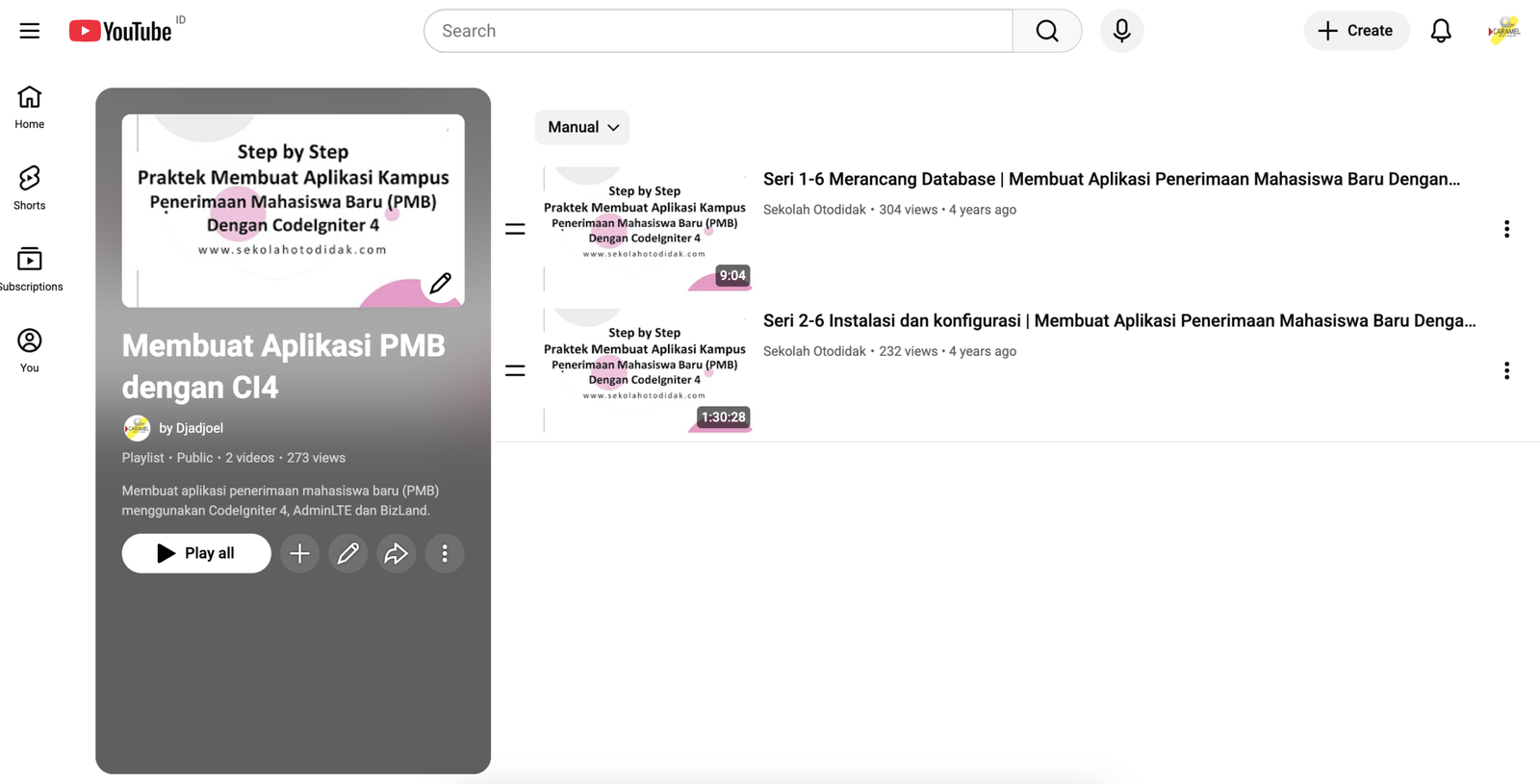Grab the reorder handle for Seri 2-6
Screen dimensions: 1540x784
[515, 370]
